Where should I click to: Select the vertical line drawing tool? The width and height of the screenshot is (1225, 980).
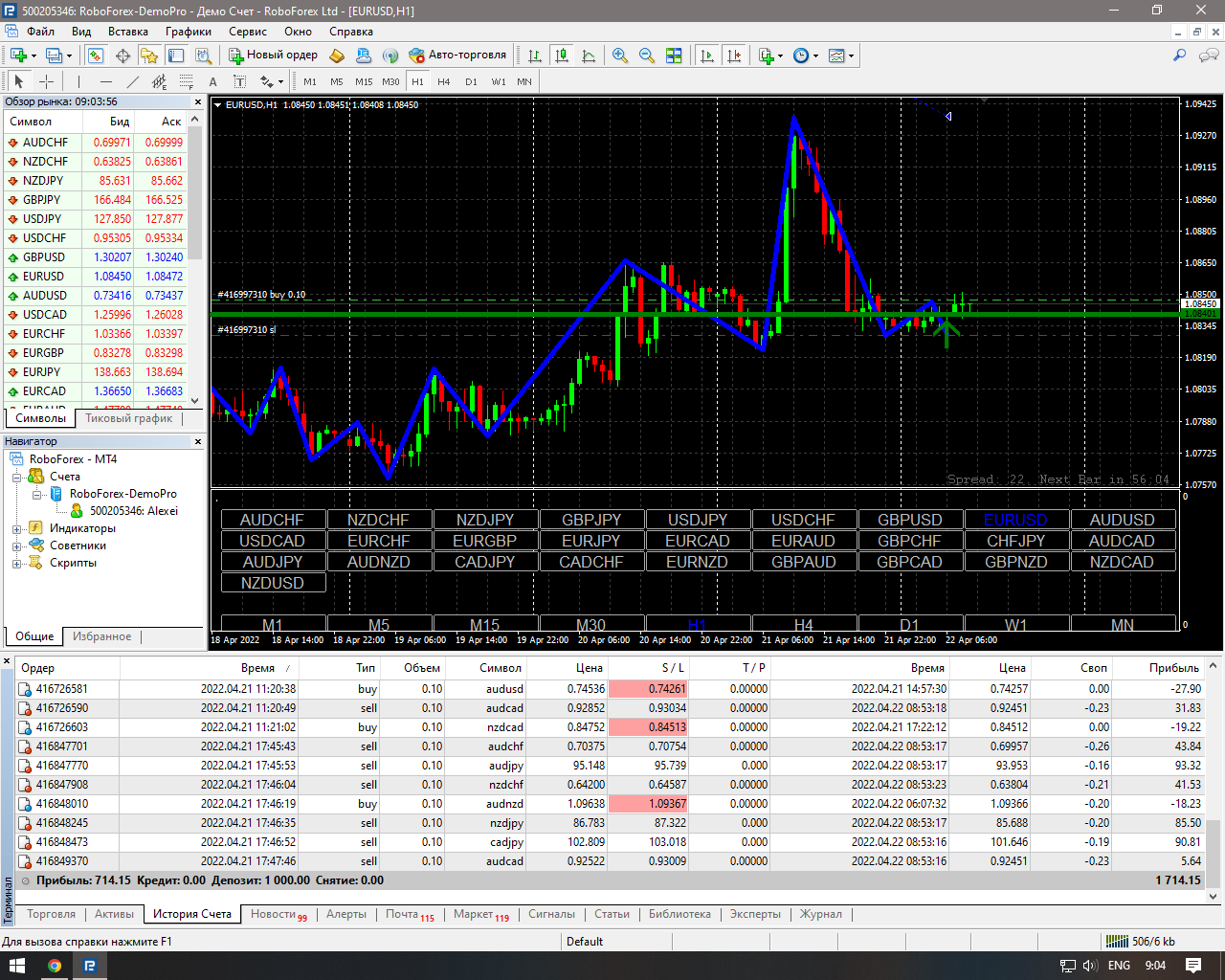tap(79, 81)
